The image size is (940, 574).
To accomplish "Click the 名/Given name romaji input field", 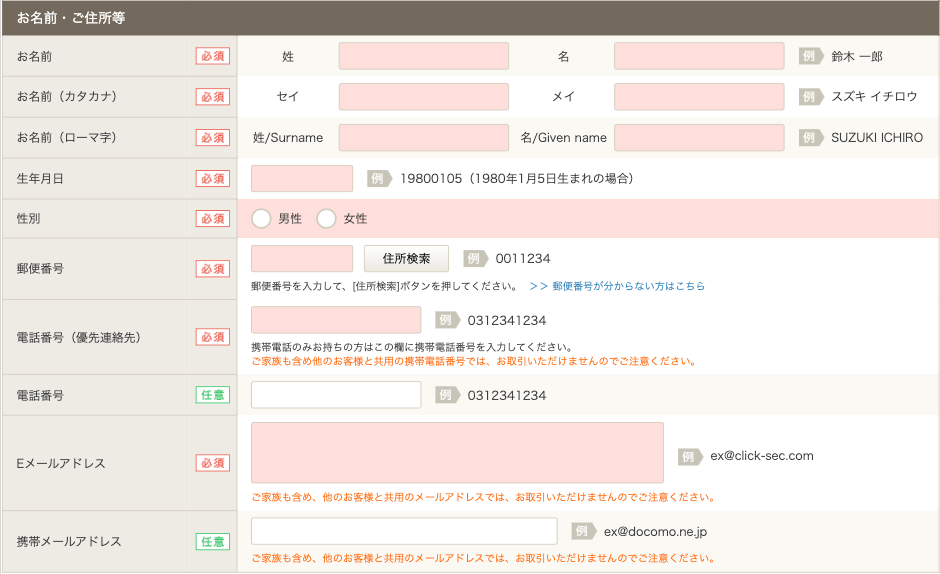I will pyautogui.click(x=699, y=137).
